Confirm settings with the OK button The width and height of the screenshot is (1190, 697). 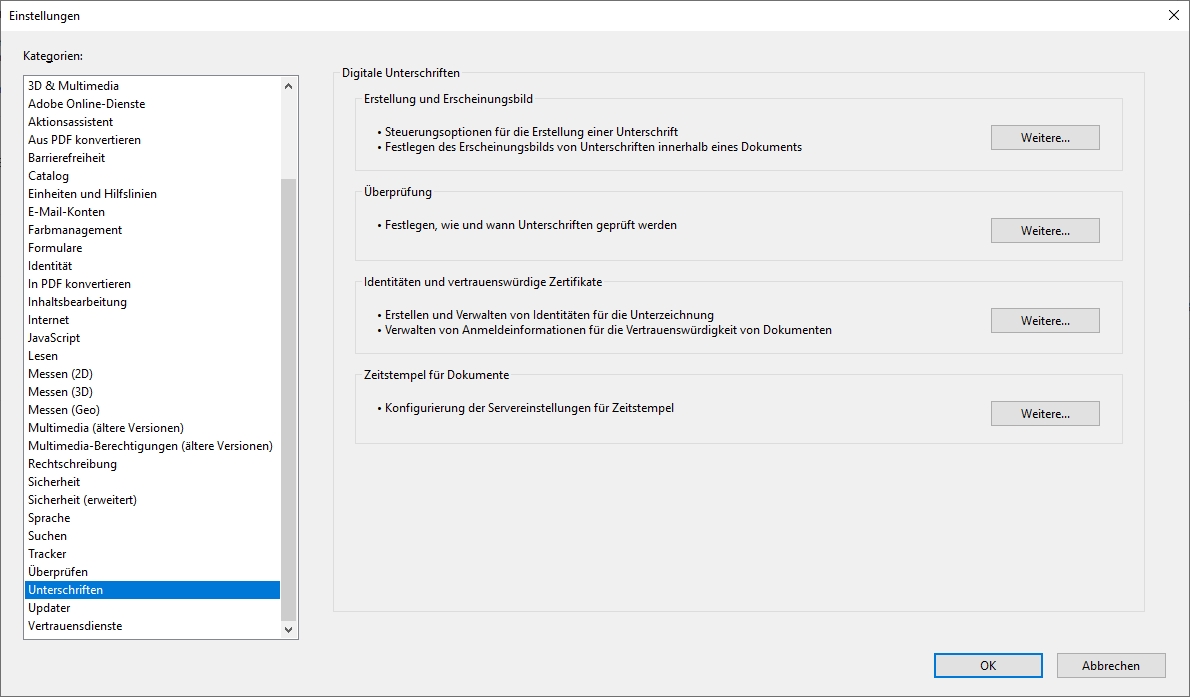pos(988,666)
